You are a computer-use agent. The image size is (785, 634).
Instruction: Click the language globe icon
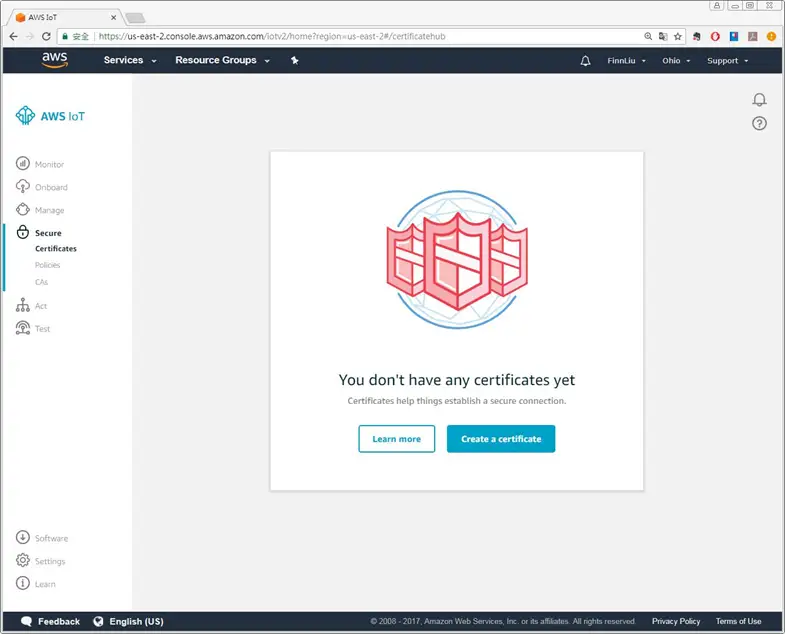click(x=98, y=621)
